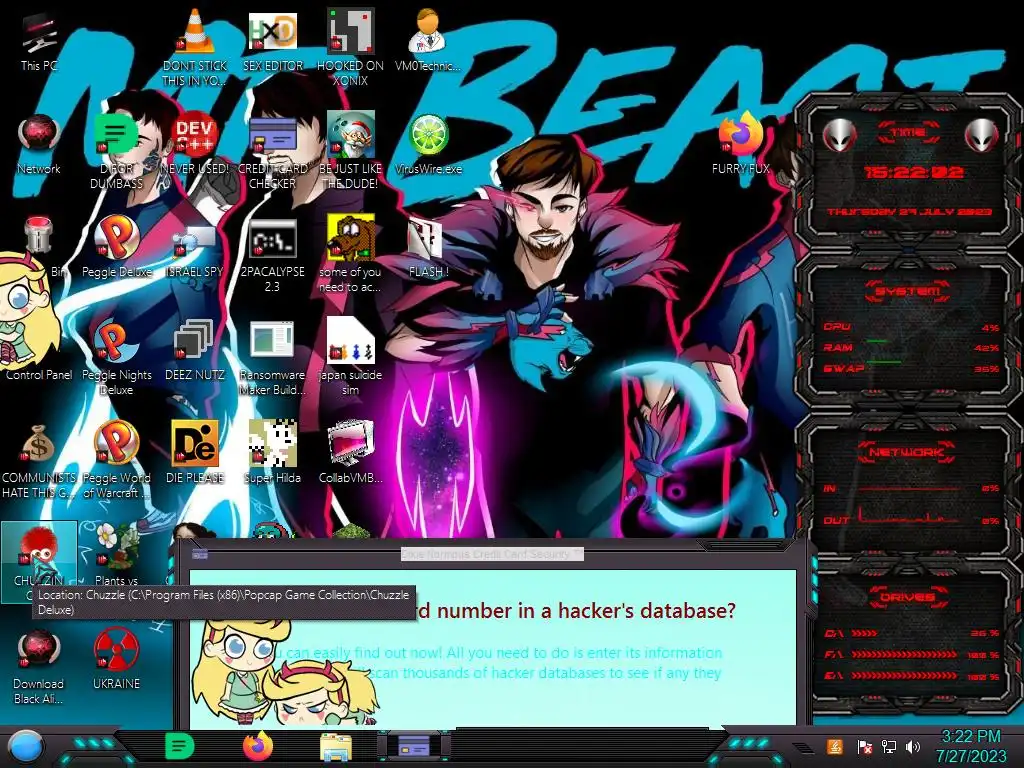Open DIE PLEASE Dreamweaver-style icon
This screenshot has height=768, width=1024.
195,453
